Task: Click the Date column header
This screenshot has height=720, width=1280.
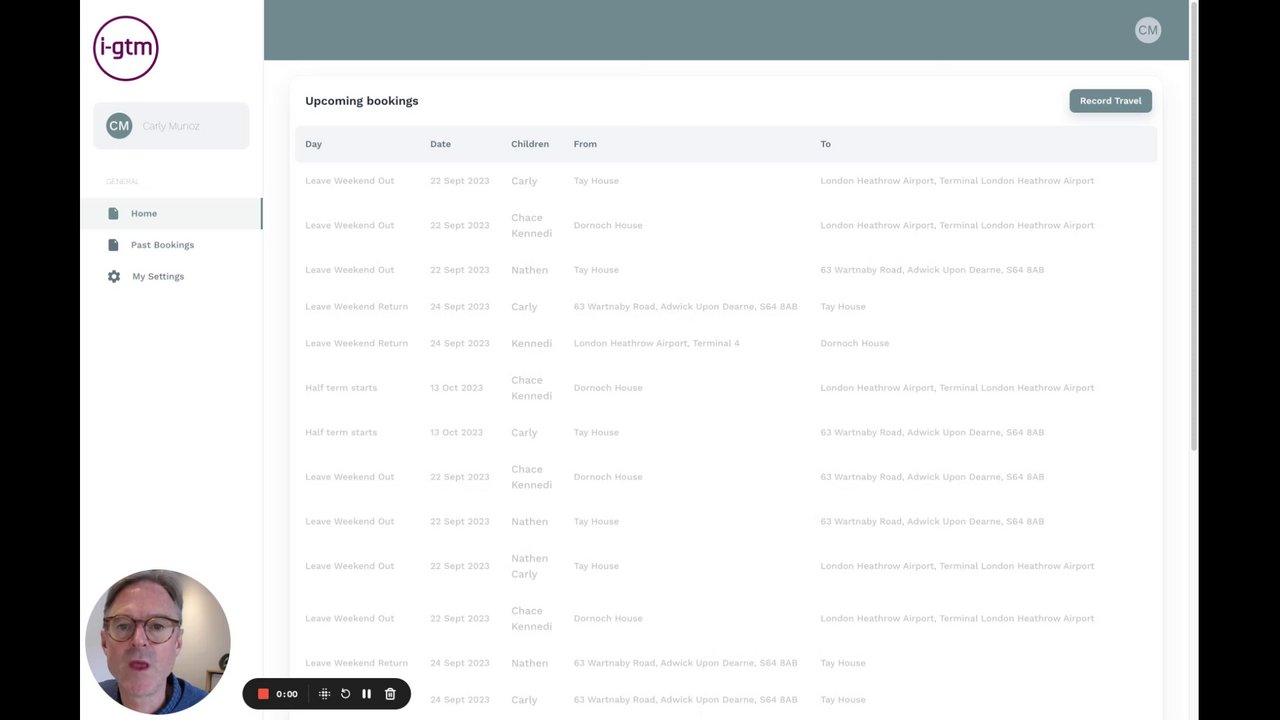Action: pos(440,144)
